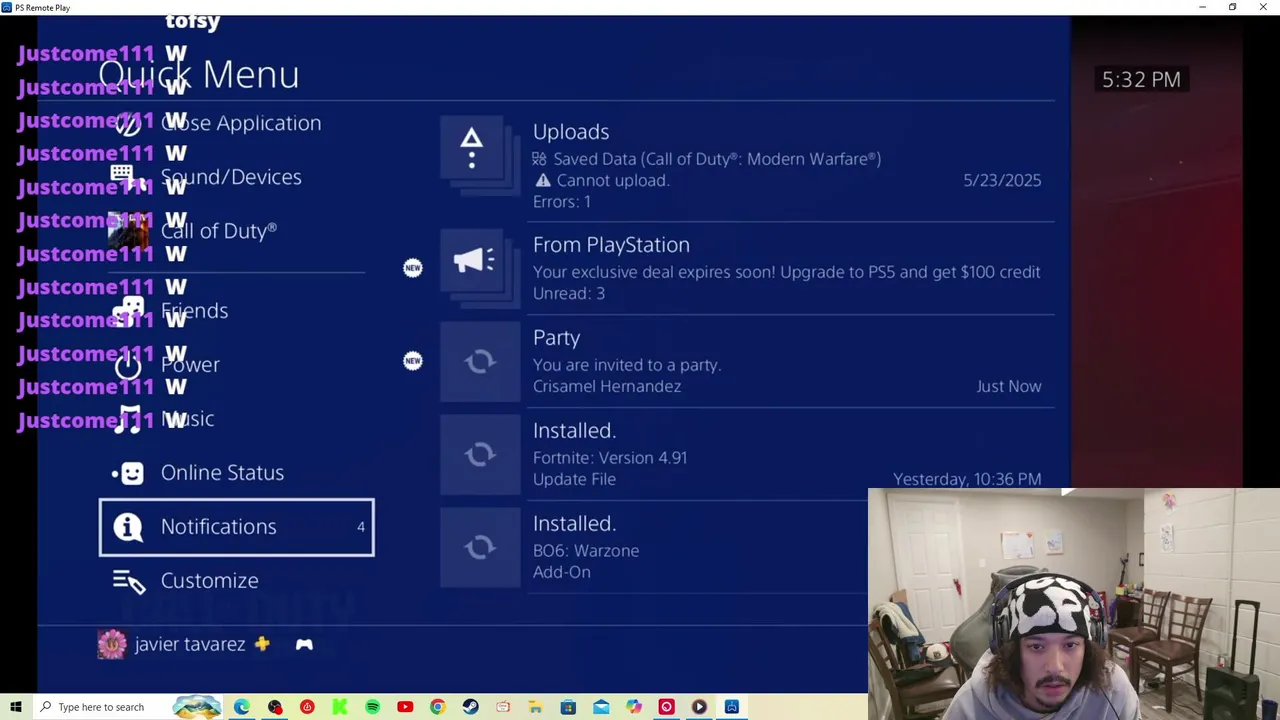Click the Online Status face icon
Image resolution: width=1280 pixels, height=720 pixels.
click(x=128, y=473)
